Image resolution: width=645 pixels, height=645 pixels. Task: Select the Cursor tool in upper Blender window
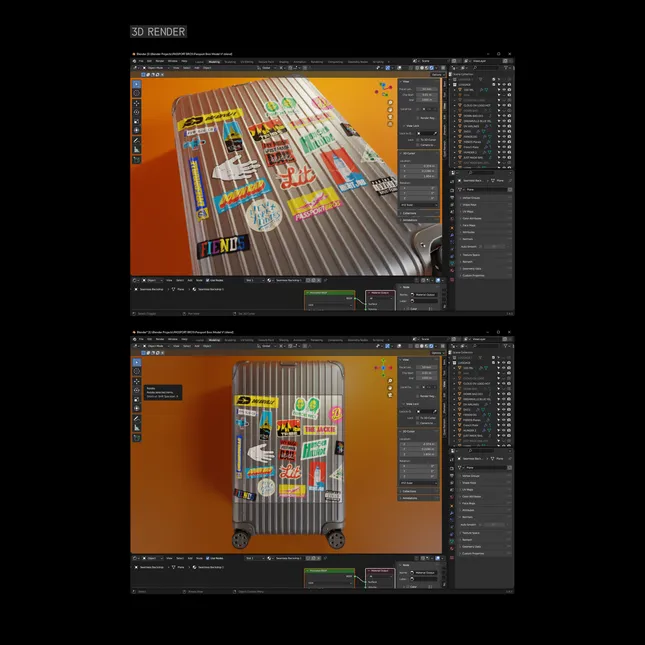click(x=137, y=93)
